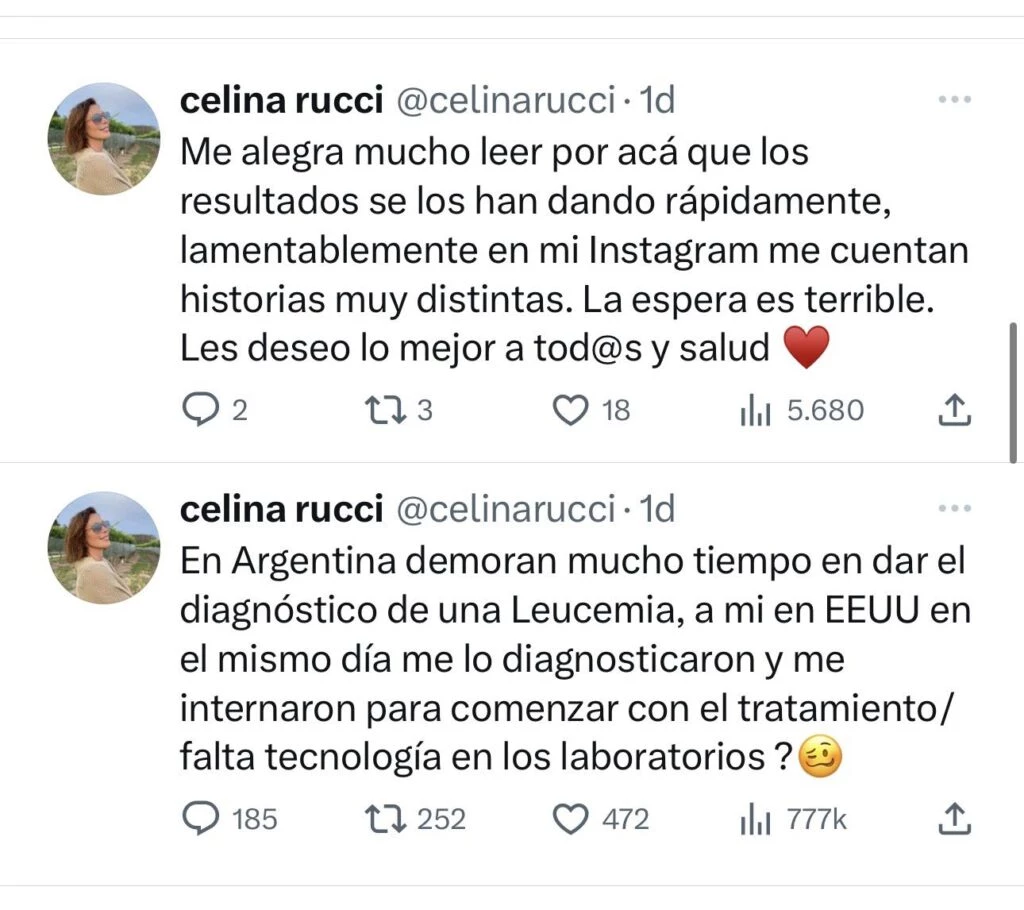
Task: Open the second tweet's 1d timestamp
Action: (657, 510)
